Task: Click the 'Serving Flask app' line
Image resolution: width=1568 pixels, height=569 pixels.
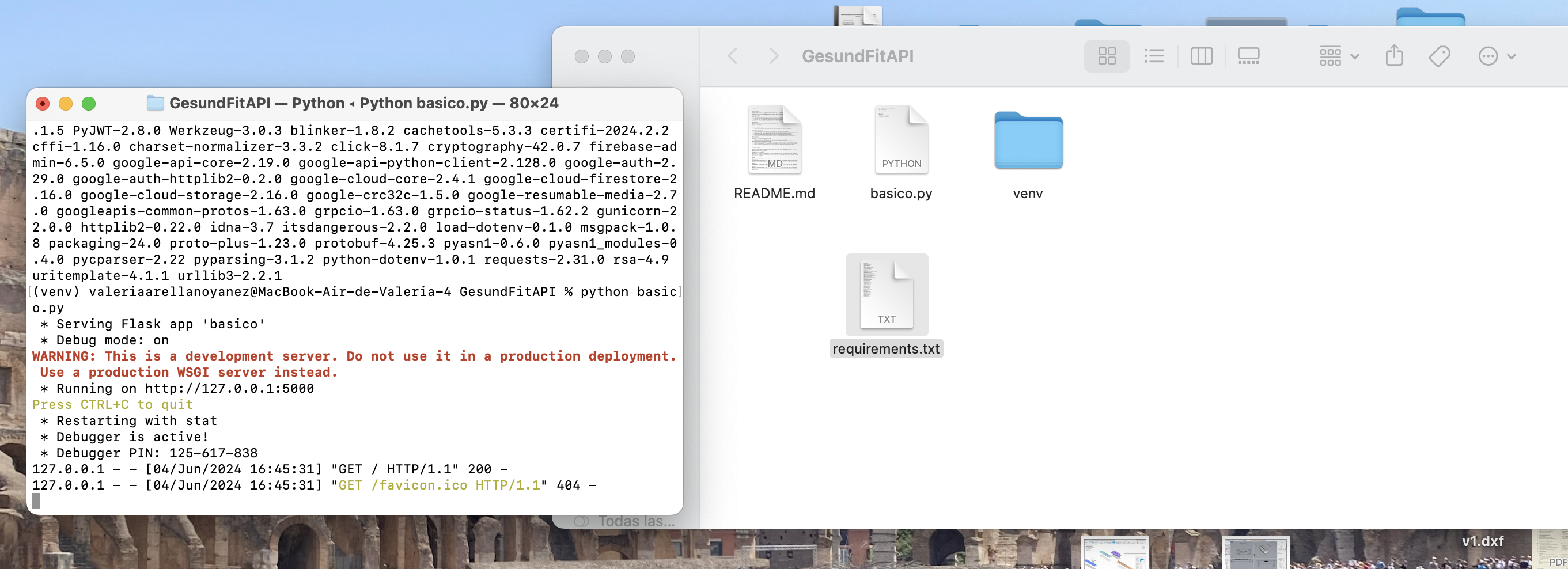Action: pyautogui.click(x=153, y=324)
